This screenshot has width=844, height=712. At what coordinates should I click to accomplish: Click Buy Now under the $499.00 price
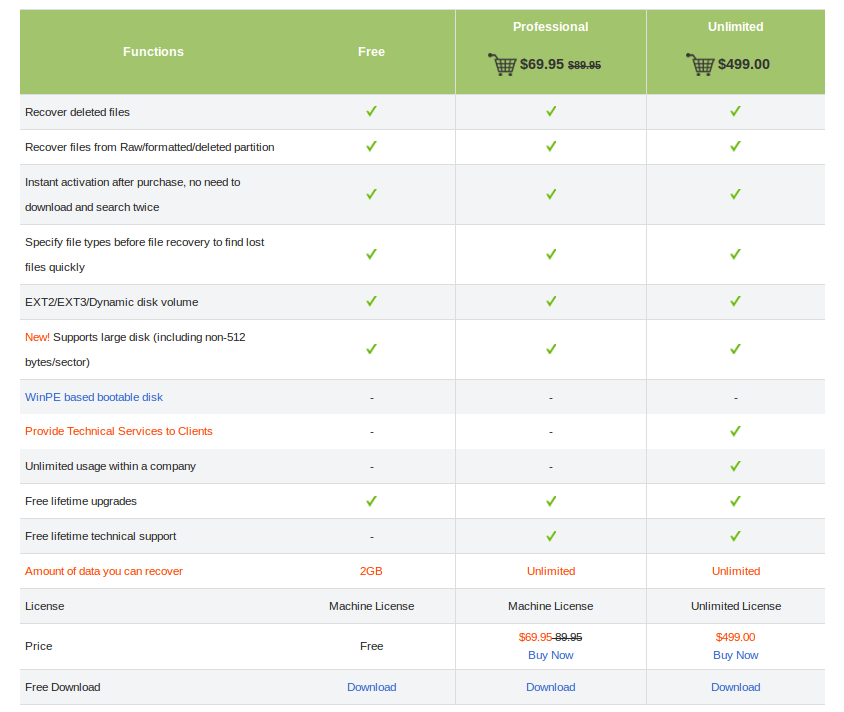click(735, 655)
